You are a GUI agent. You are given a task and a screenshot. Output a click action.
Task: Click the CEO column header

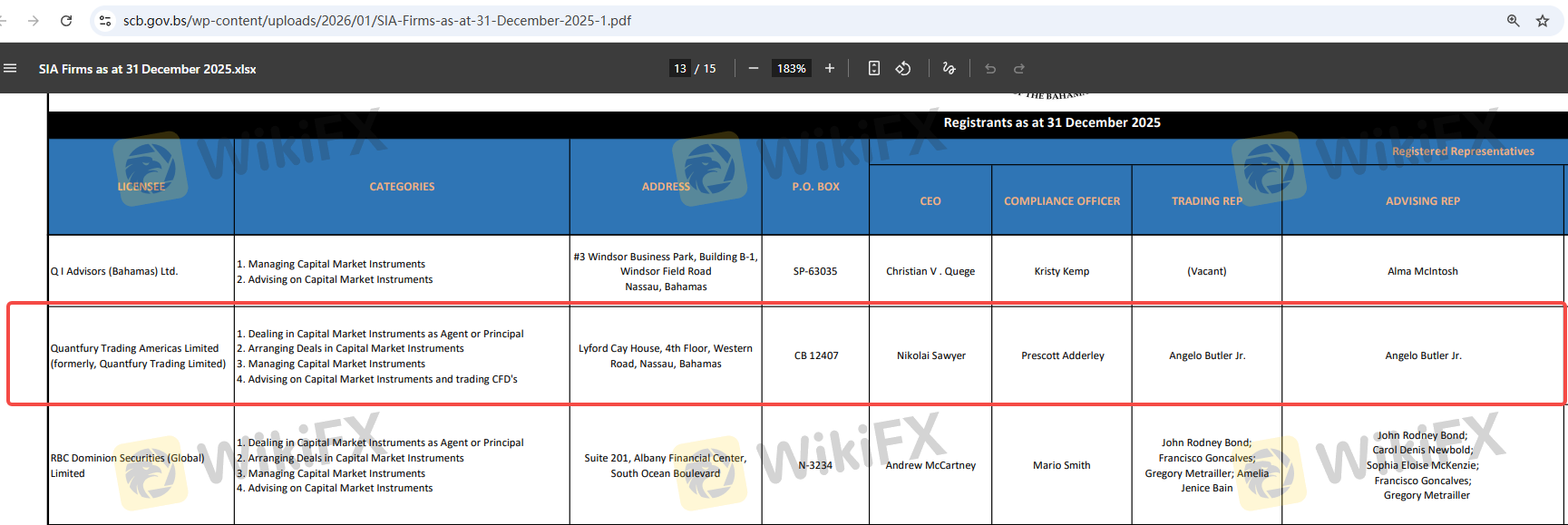(930, 201)
